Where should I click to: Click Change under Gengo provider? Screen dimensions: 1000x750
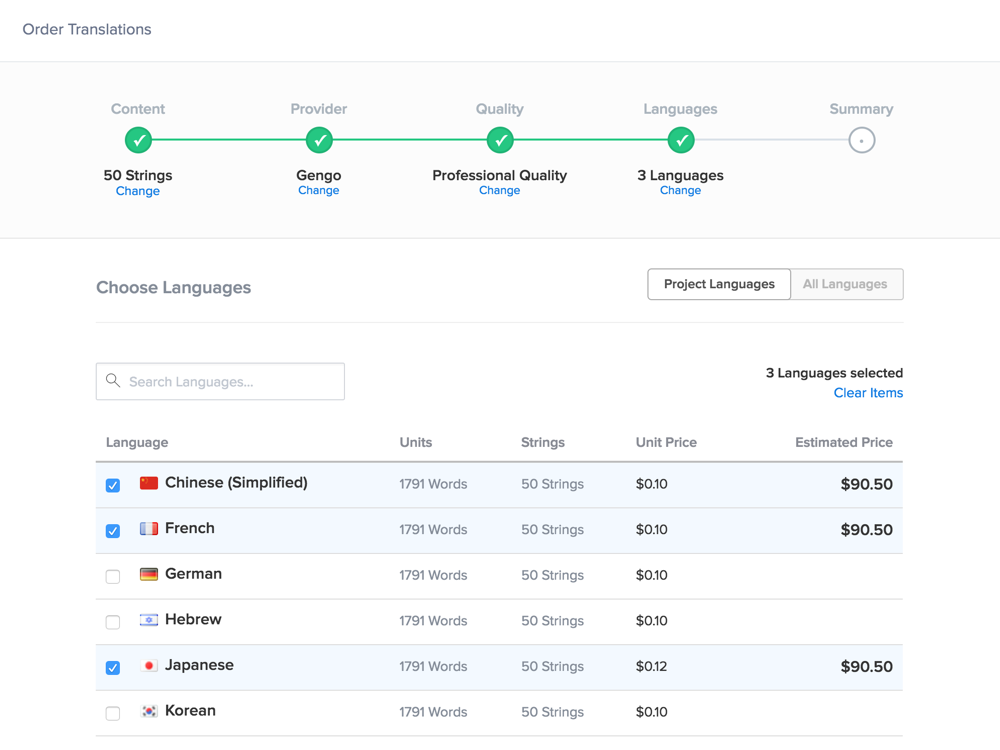pos(319,191)
